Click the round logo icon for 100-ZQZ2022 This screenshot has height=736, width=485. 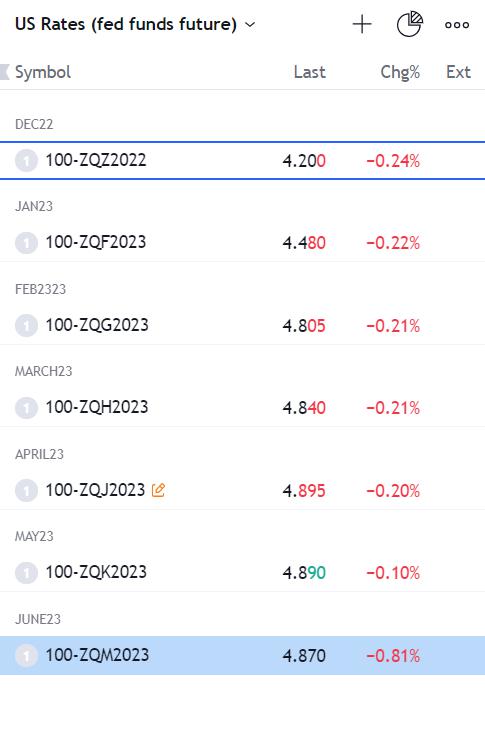point(26,161)
